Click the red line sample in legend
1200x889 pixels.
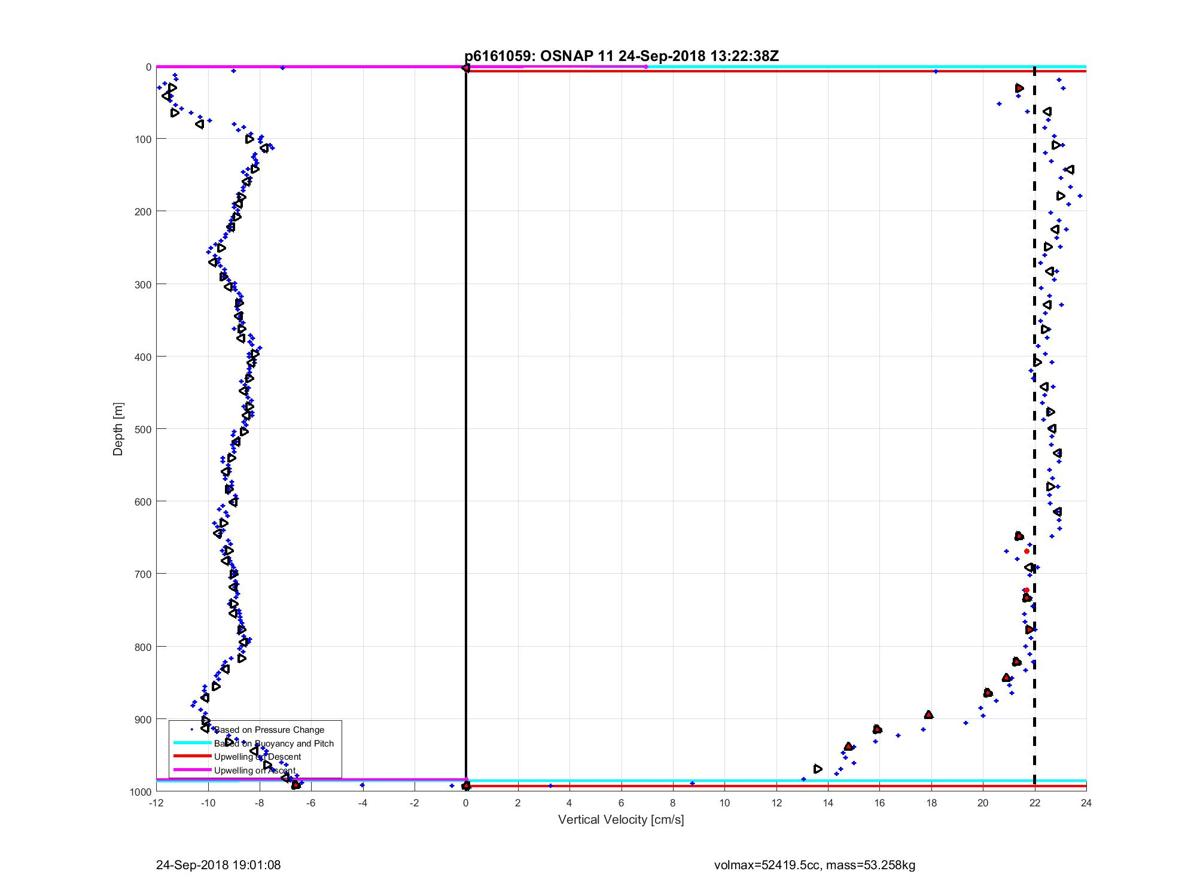(191, 757)
